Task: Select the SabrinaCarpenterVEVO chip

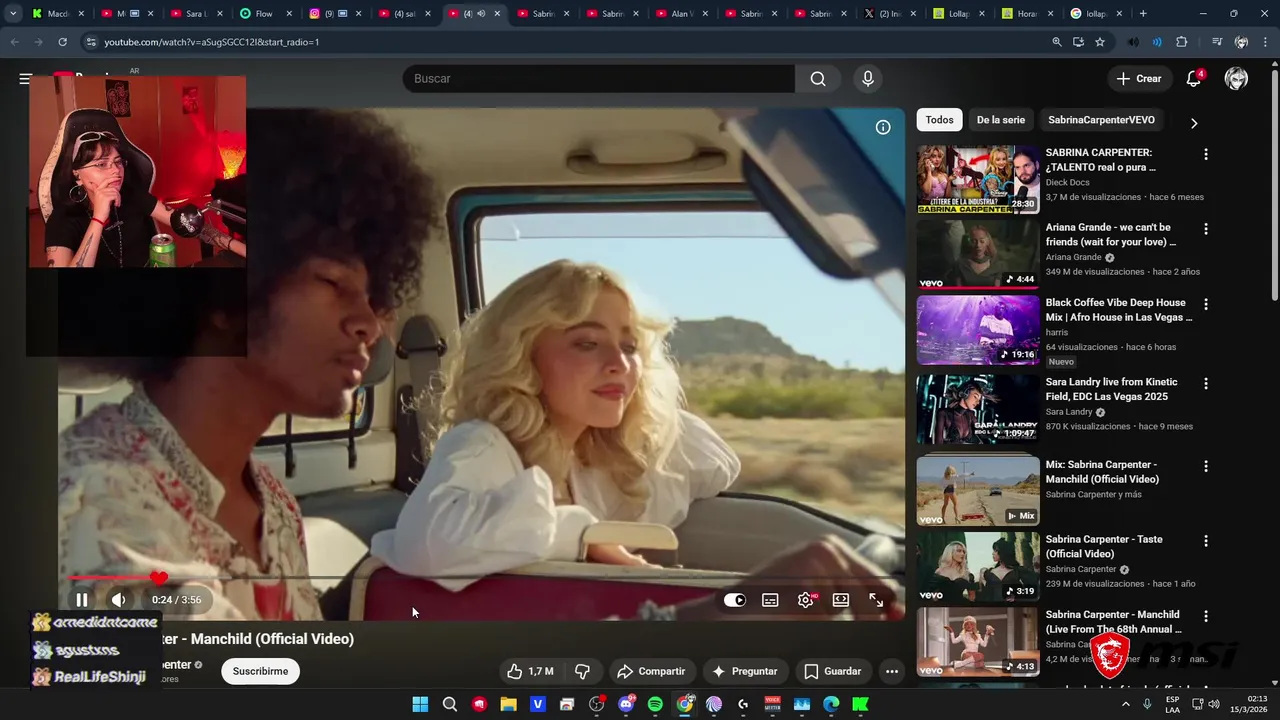Action: click(x=1101, y=120)
